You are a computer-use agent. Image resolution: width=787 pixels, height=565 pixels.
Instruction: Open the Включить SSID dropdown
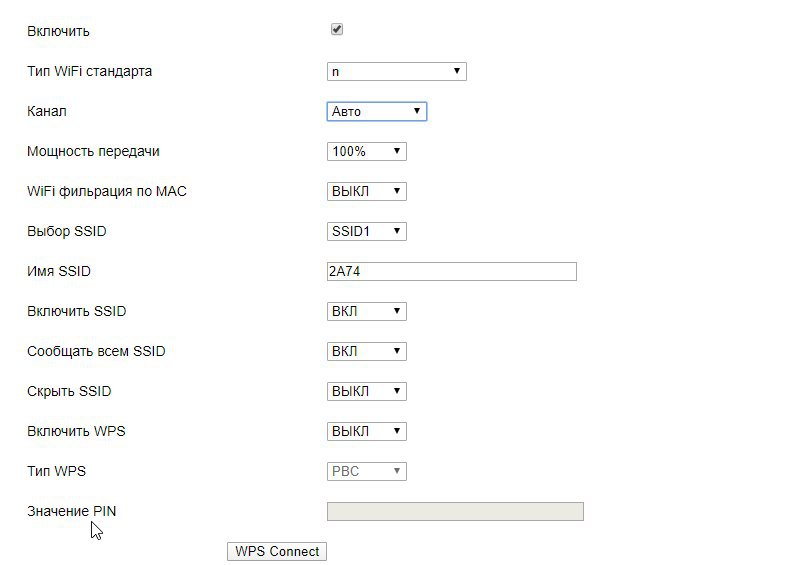[366, 311]
